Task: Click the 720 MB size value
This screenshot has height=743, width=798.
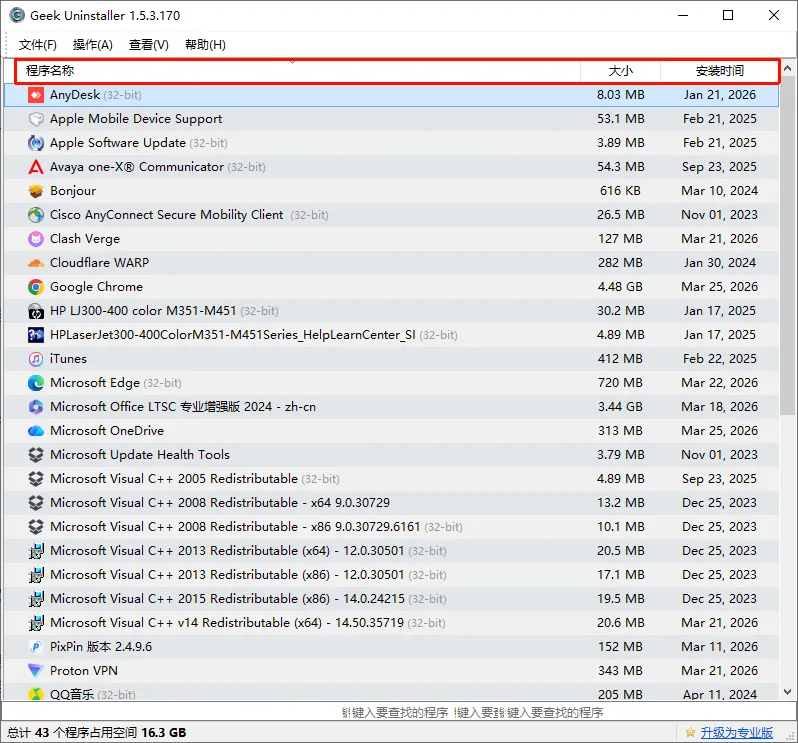Action: pyautogui.click(x=620, y=383)
